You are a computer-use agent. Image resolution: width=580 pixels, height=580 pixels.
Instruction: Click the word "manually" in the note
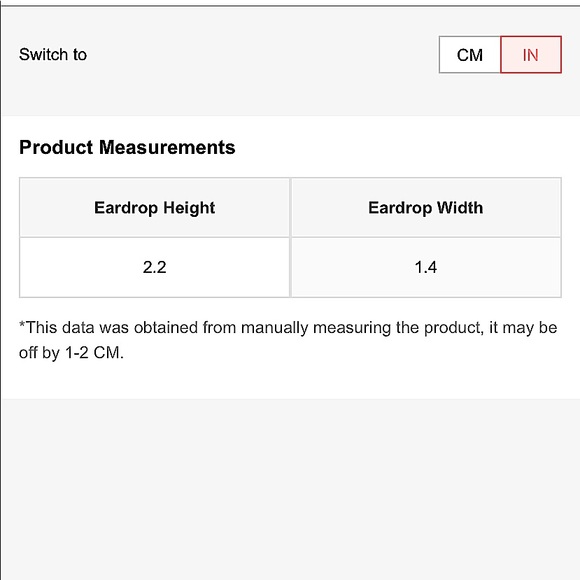click(274, 328)
